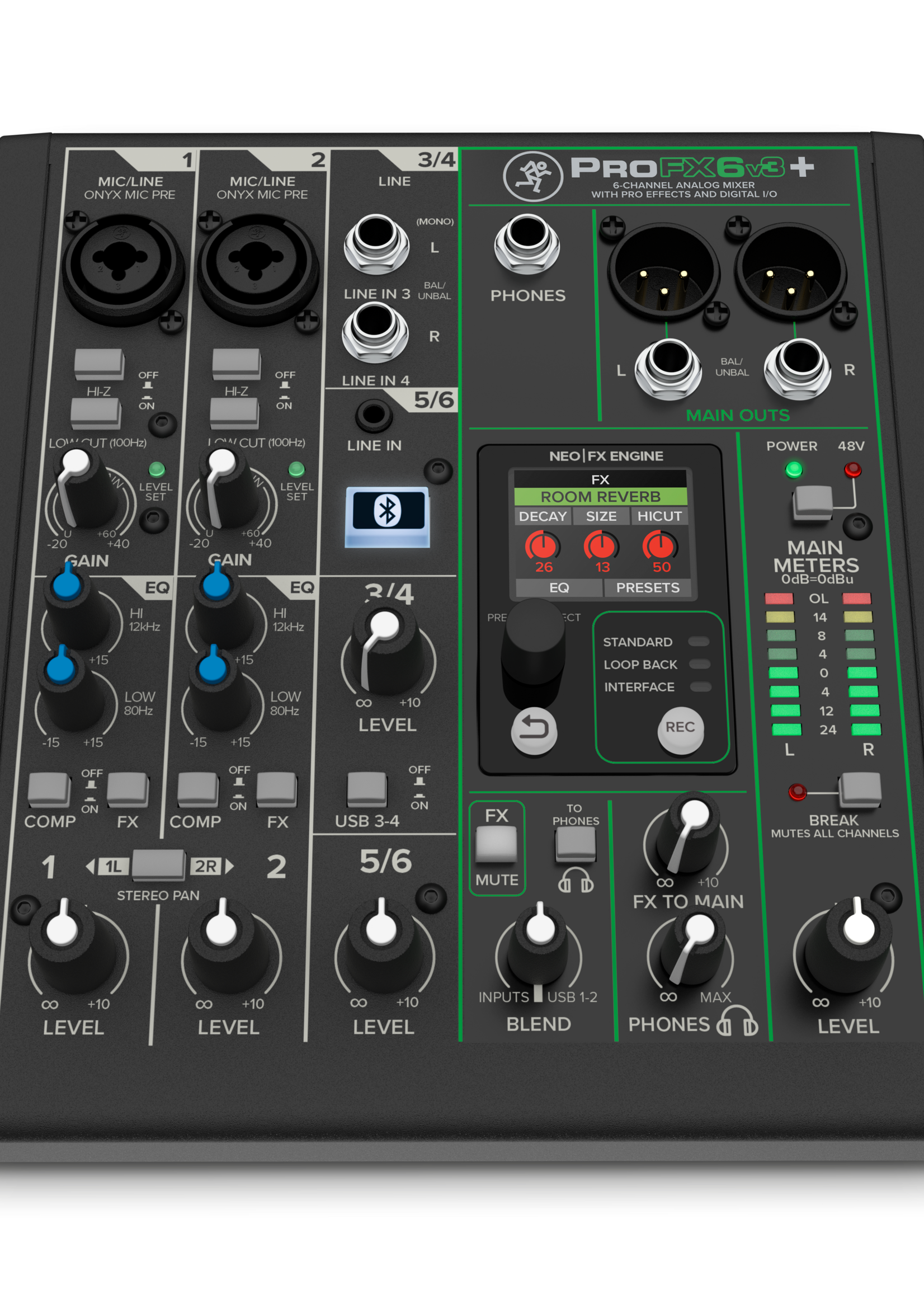924x1294 pixels.
Task: Toggle channel 1 LOW CUT switch
Action: click(x=96, y=413)
